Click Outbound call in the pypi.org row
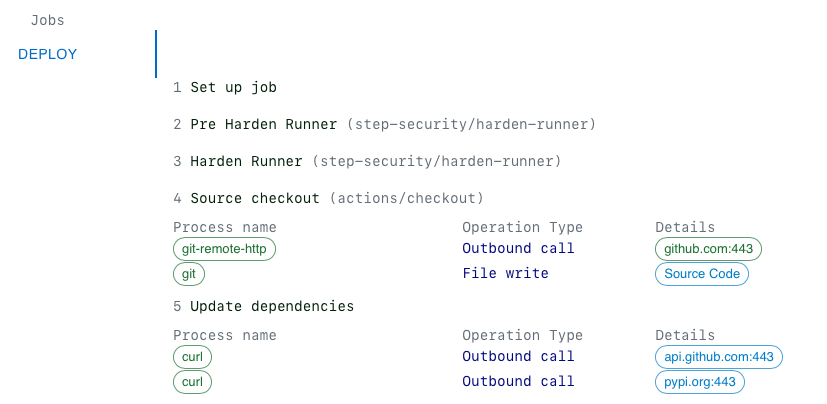This screenshot has height=404, width=827. tap(518, 382)
